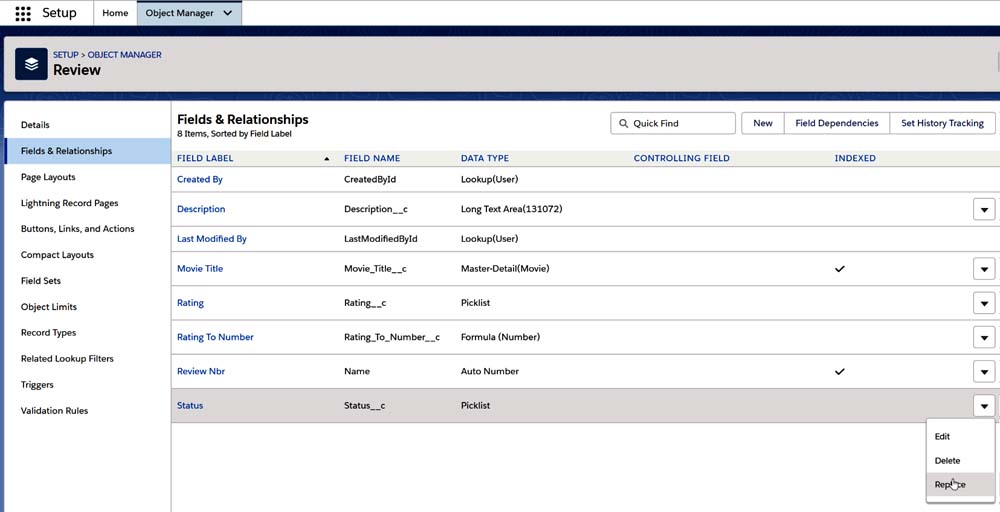The width and height of the screenshot is (1000, 512).
Task: Choose Edit from the Status menu
Action: tap(942, 437)
